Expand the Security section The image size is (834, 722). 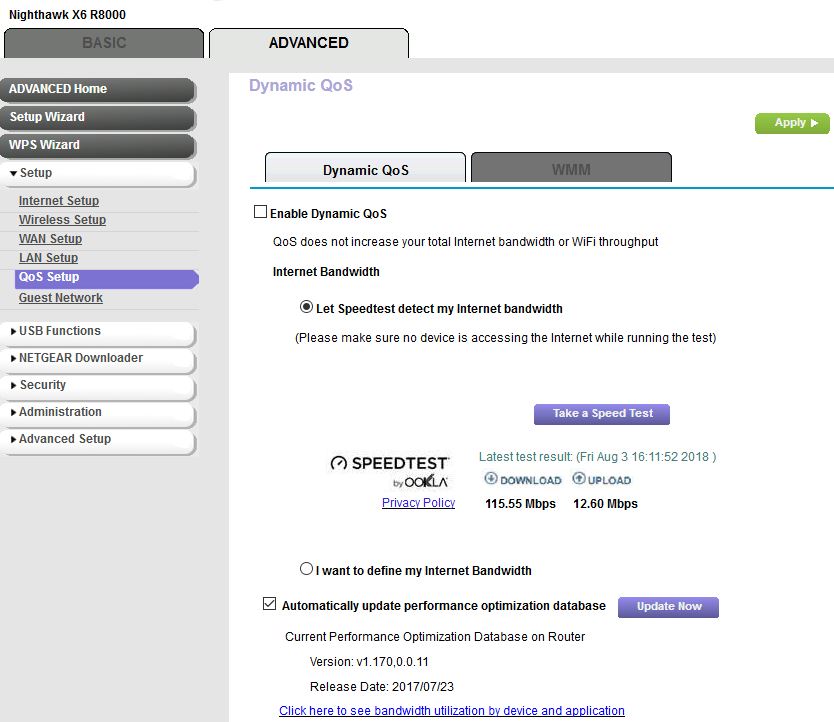click(x=98, y=386)
